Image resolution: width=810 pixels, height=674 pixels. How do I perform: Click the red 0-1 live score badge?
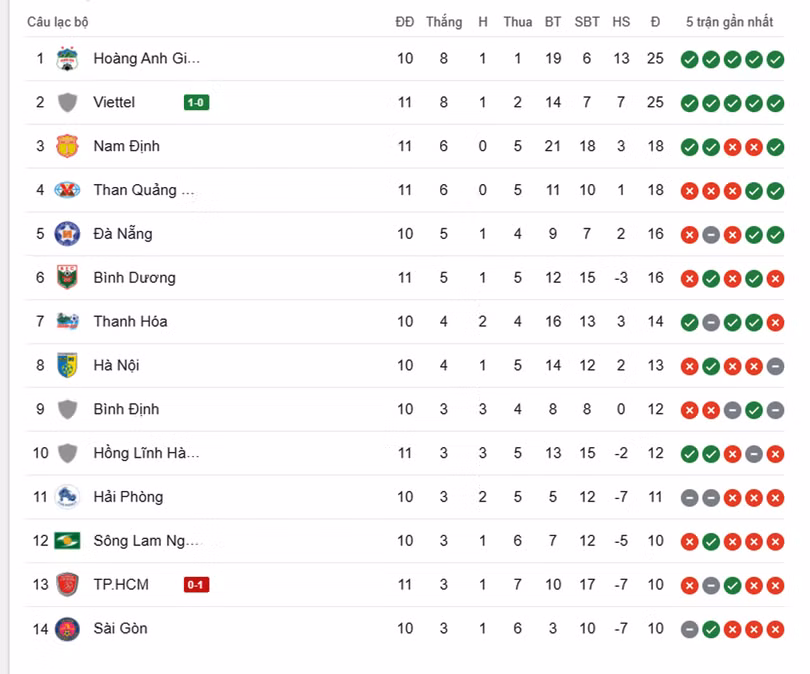[x=196, y=585]
